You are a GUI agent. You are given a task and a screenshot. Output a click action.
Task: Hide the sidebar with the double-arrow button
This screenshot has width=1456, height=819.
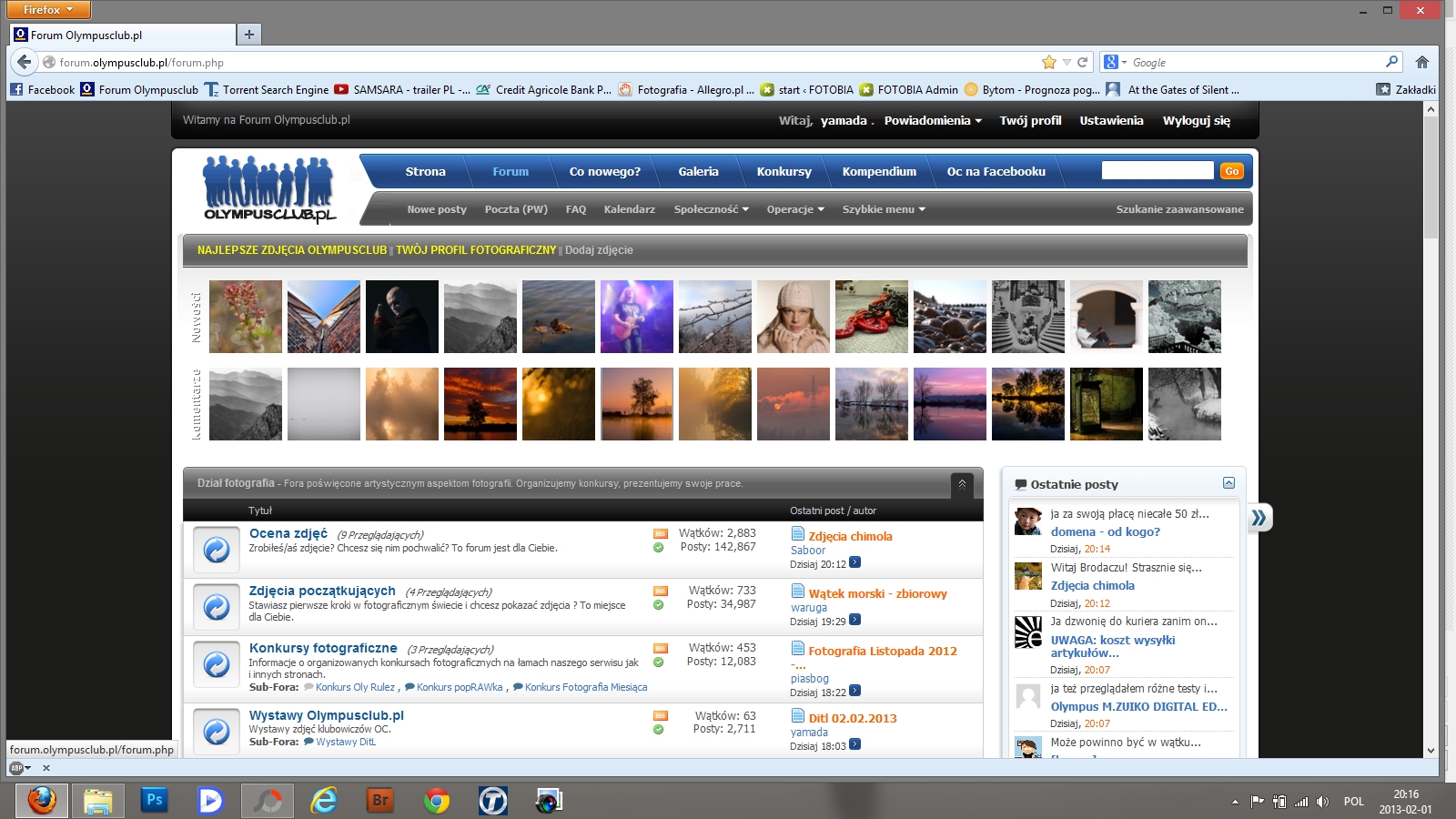tap(1259, 518)
